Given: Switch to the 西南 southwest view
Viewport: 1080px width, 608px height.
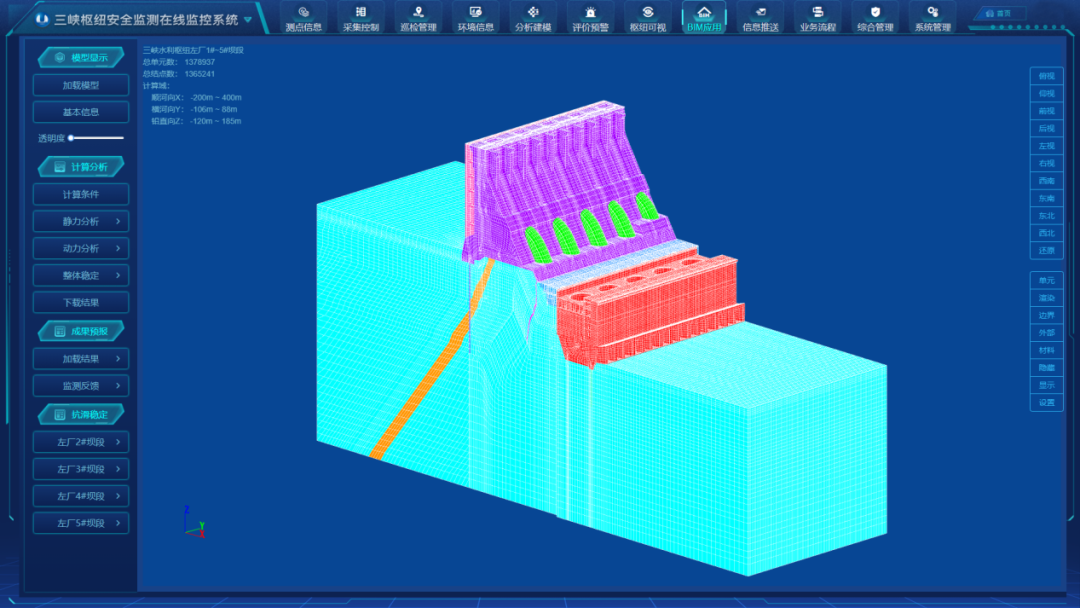Looking at the screenshot, I should pyautogui.click(x=1046, y=181).
